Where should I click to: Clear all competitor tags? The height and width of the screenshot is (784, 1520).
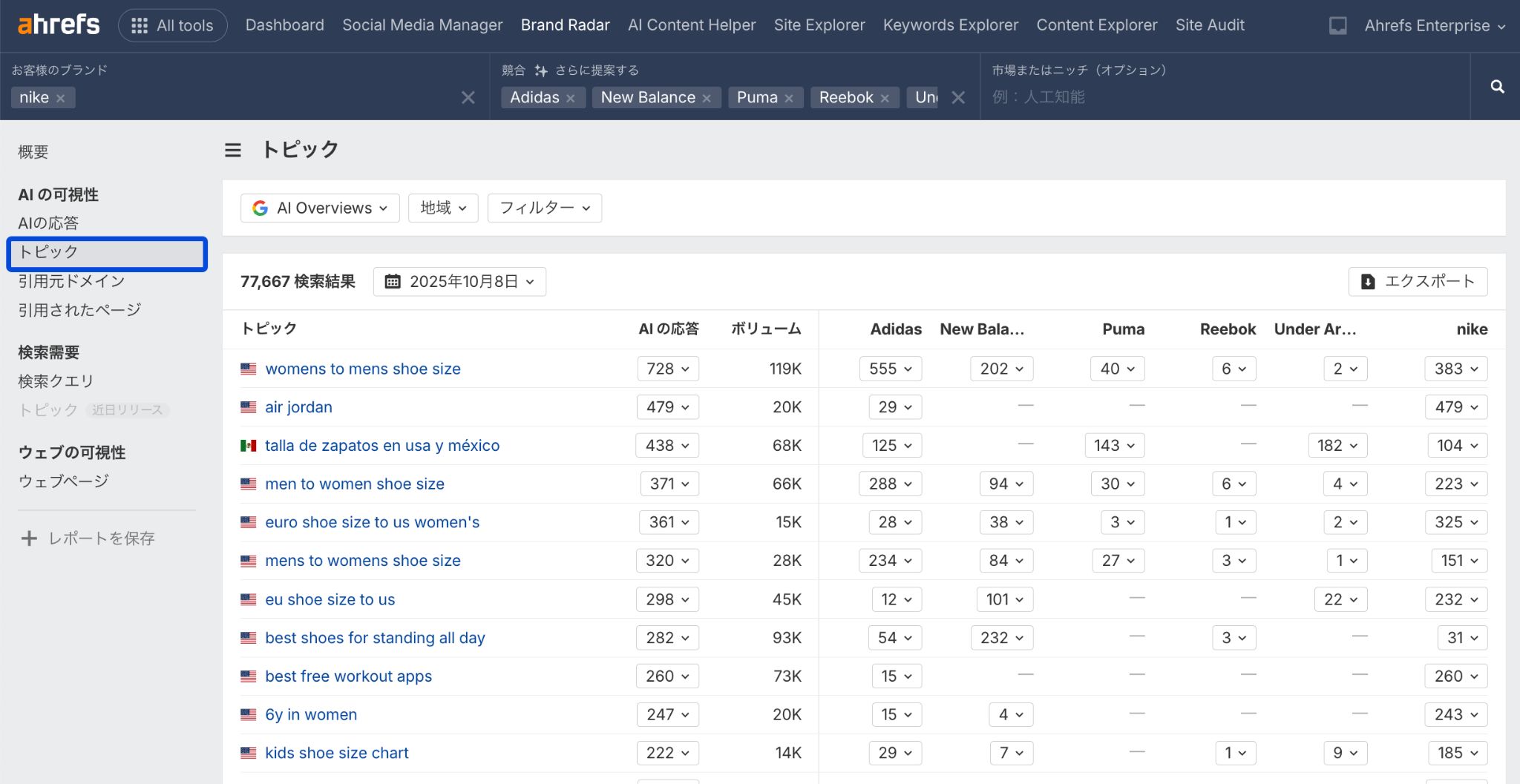[958, 98]
